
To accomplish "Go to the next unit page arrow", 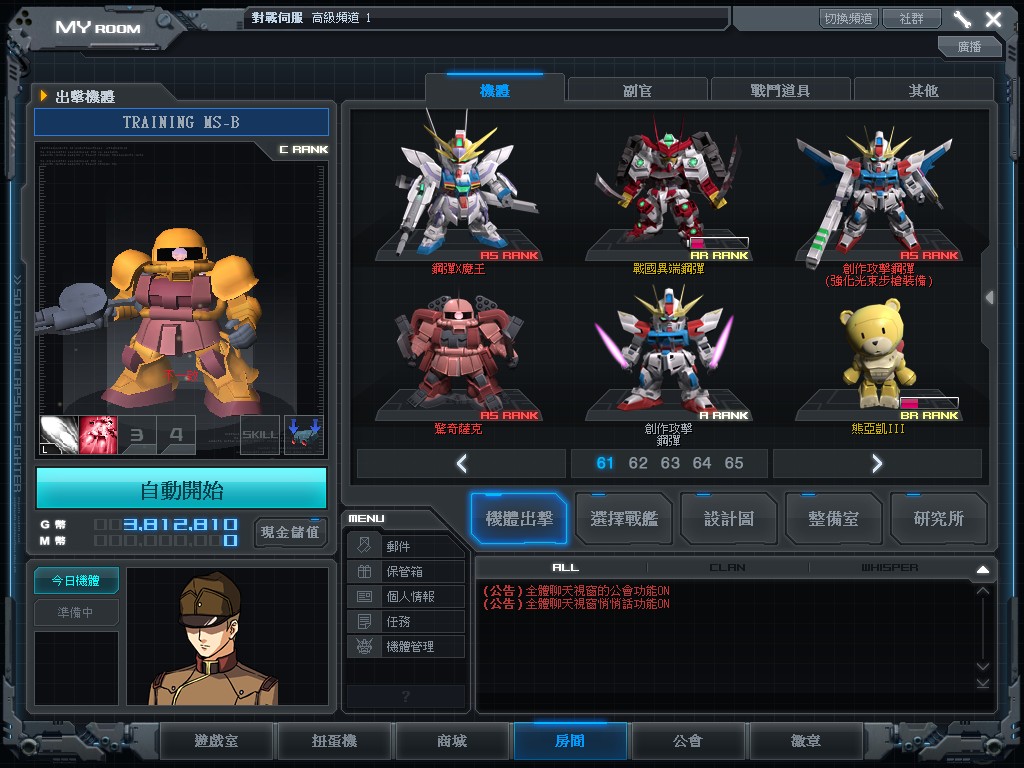I will click(x=877, y=463).
